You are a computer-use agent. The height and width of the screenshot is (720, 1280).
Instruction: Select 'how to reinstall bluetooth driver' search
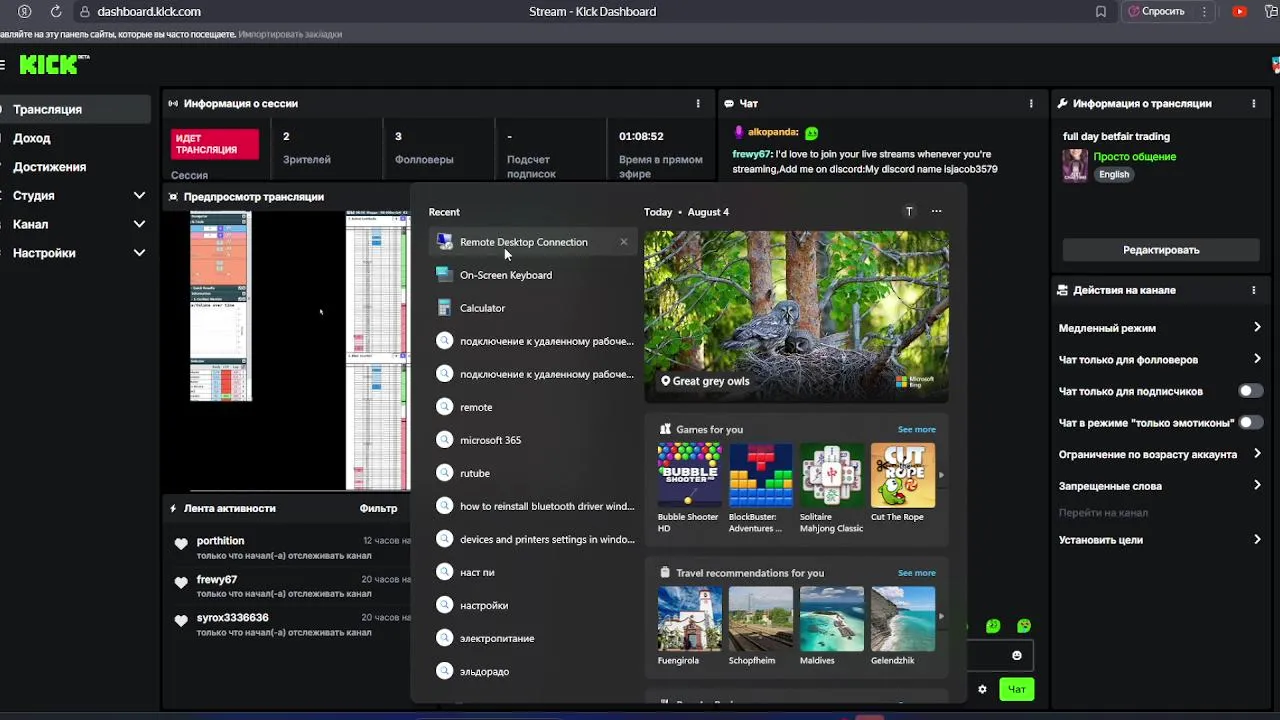532,506
